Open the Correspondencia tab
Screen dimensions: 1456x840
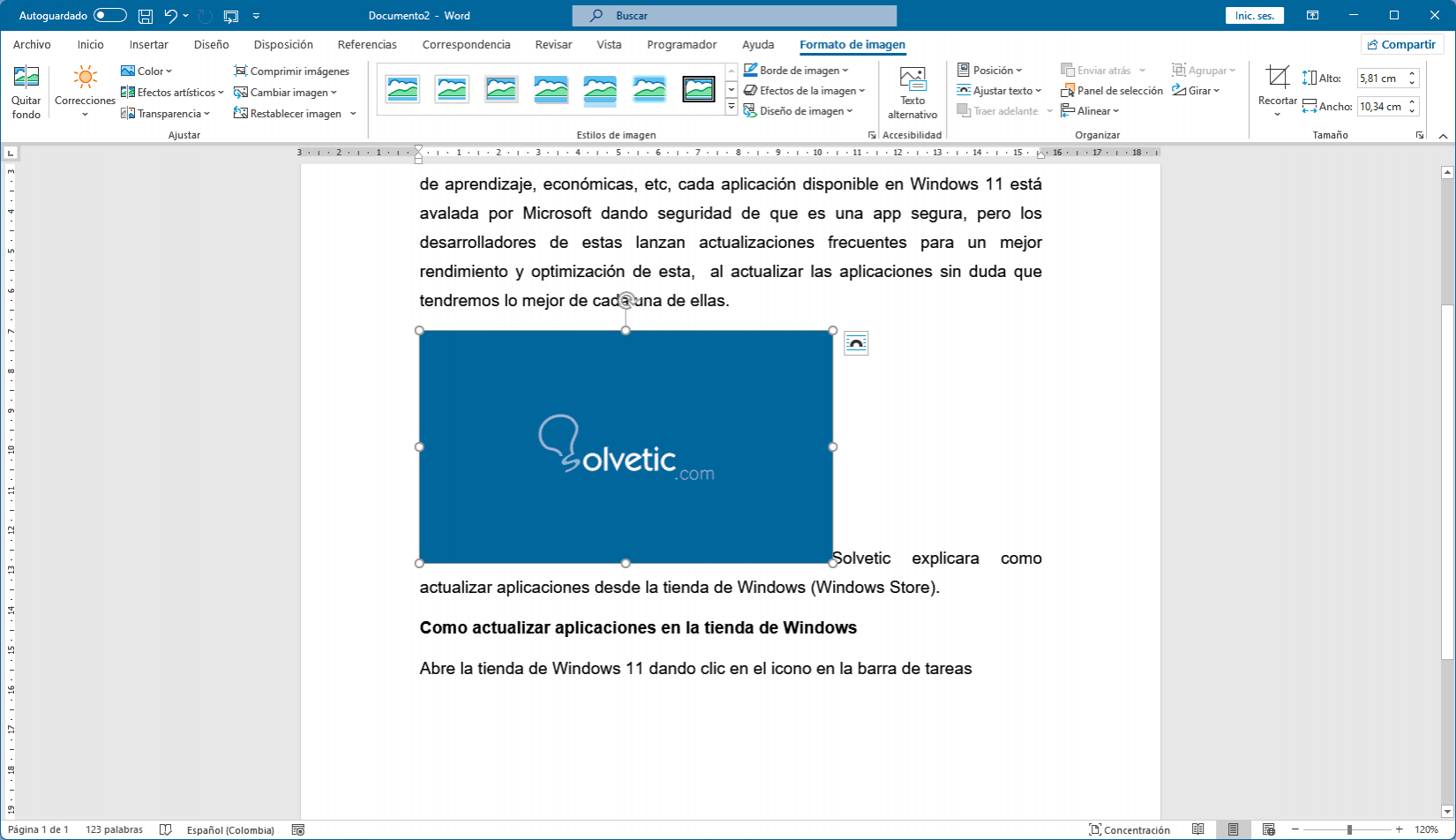466,45
